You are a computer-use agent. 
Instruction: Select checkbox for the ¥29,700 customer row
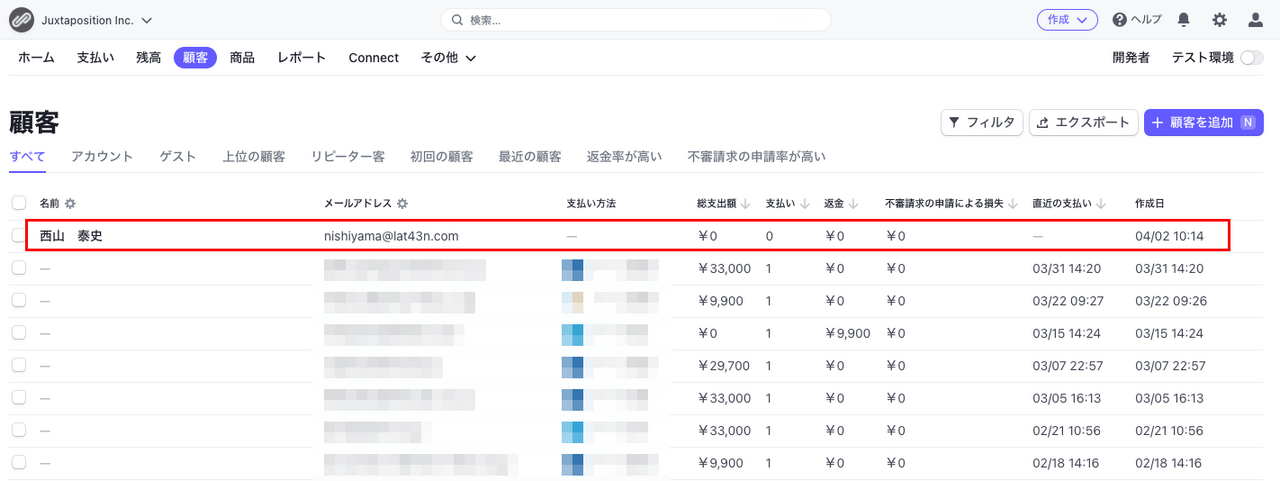point(19,366)
